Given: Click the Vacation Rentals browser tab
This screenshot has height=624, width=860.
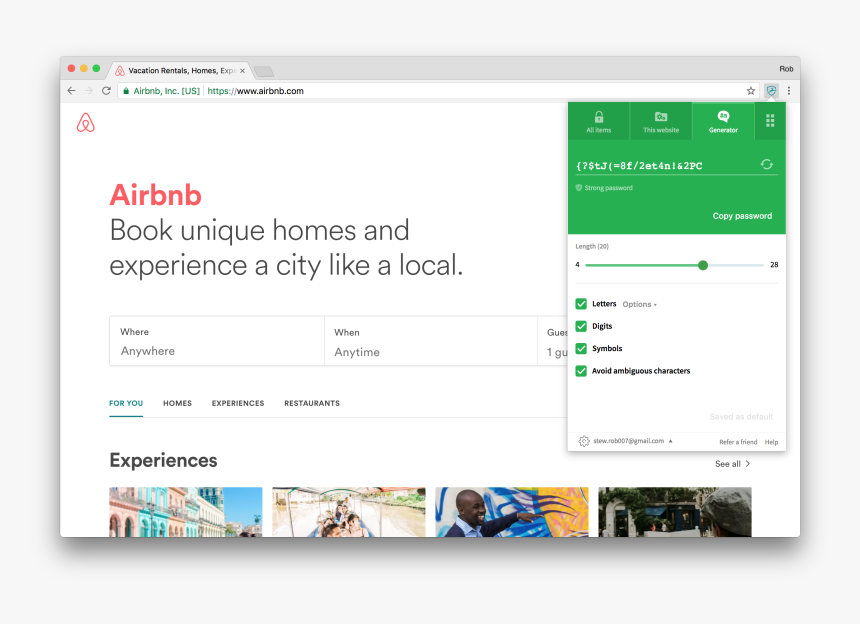Looking at the screenshot, I should pyautogui.click(x=180, y=71).
